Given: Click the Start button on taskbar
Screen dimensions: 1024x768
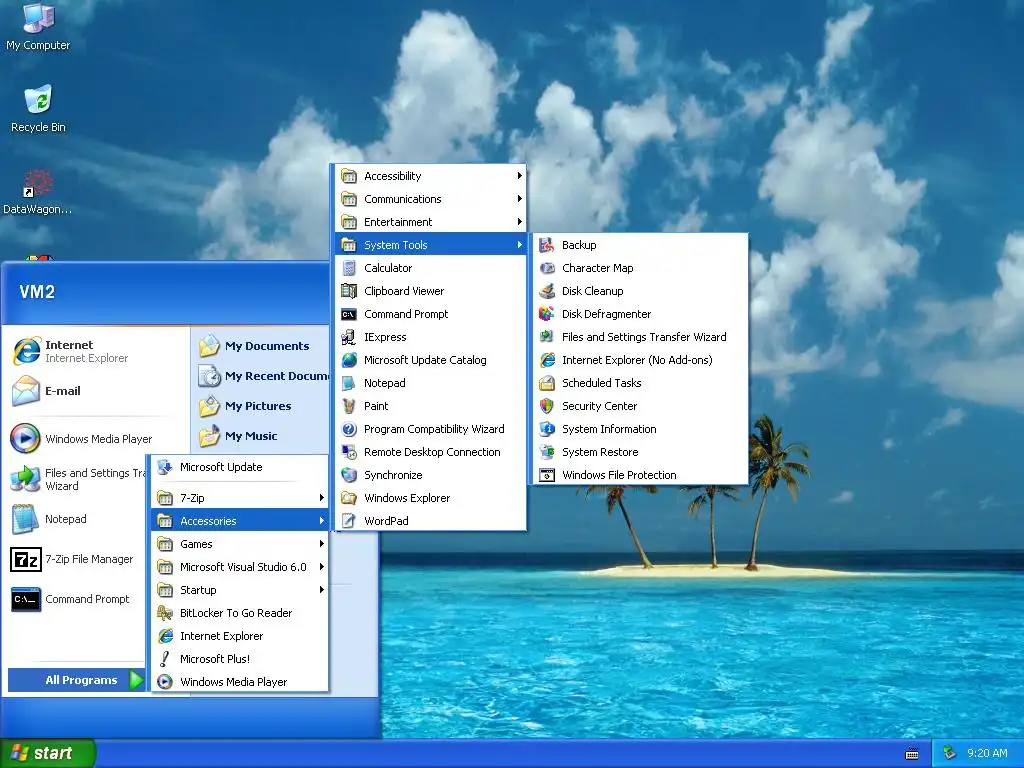Looking at the screenshot, I should [x=48, y=753].
